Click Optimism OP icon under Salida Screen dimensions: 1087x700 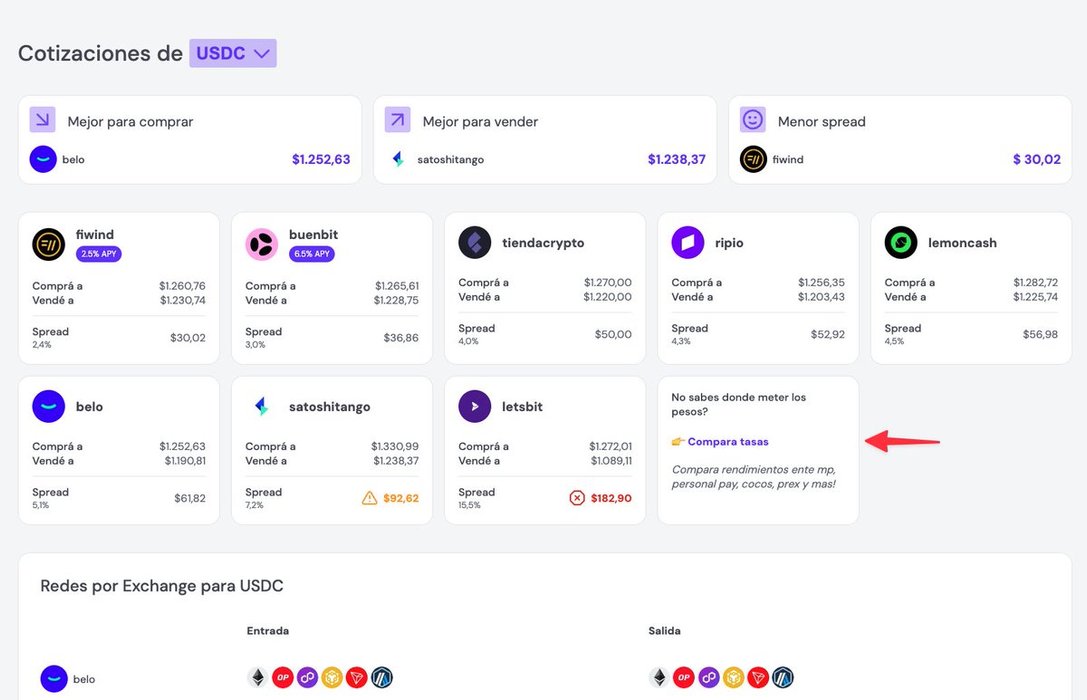684,677
